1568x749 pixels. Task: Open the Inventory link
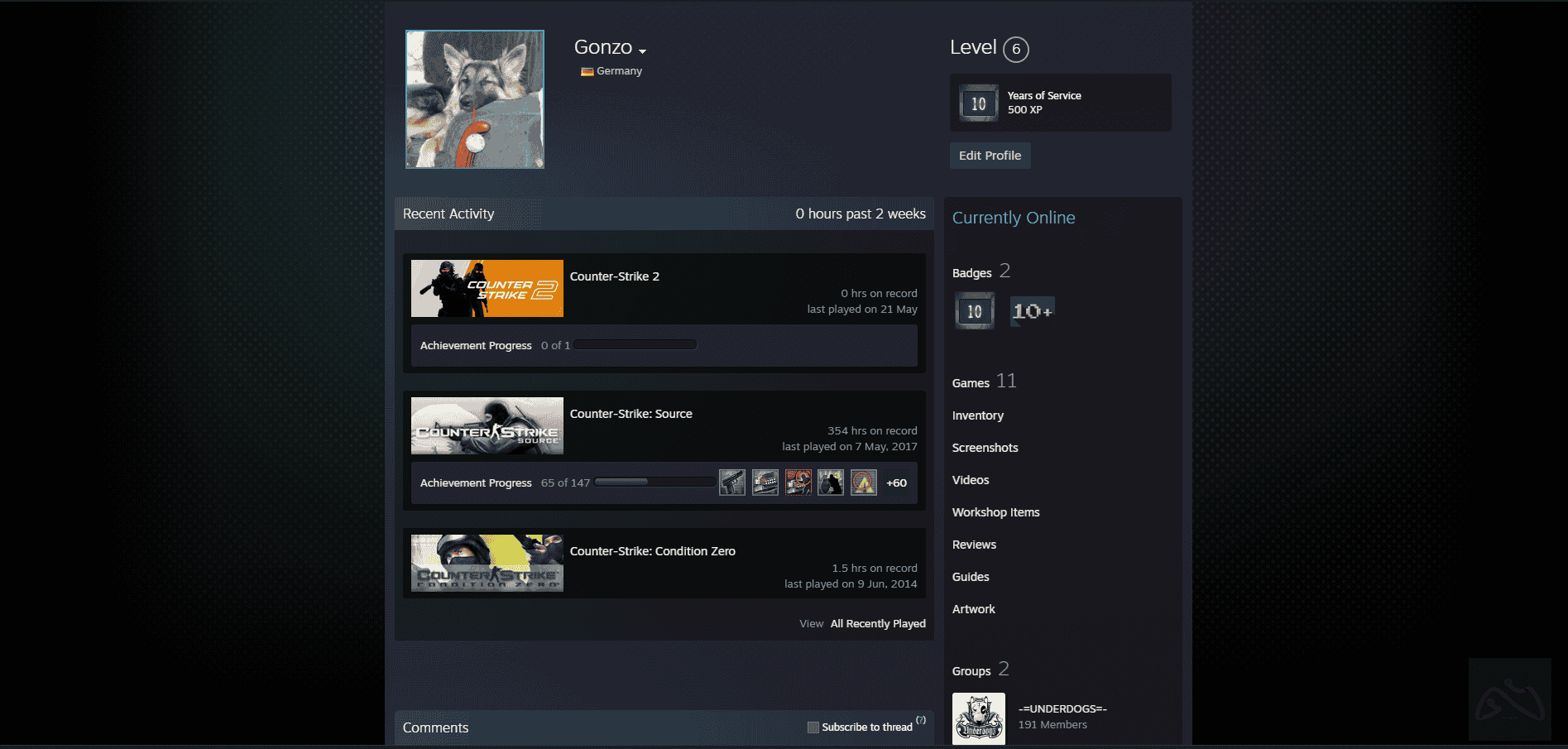(x=978, y=415)
